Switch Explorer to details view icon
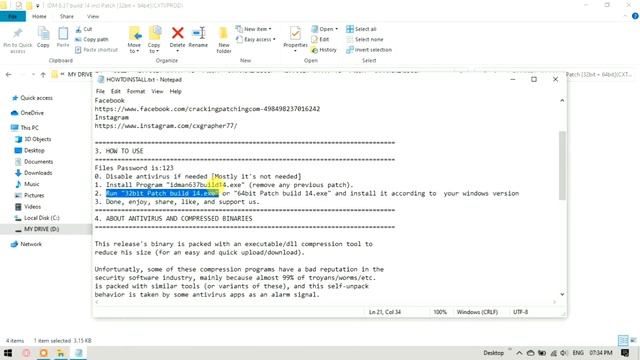The image size is (640, 360). [x=623, y=340]
